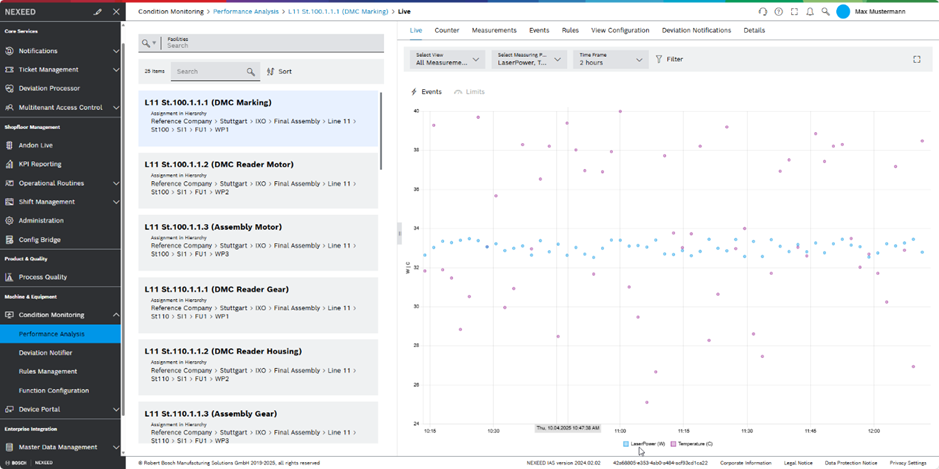Click the magnifier search icon in header
939x469 pixels.
point(825,12)
